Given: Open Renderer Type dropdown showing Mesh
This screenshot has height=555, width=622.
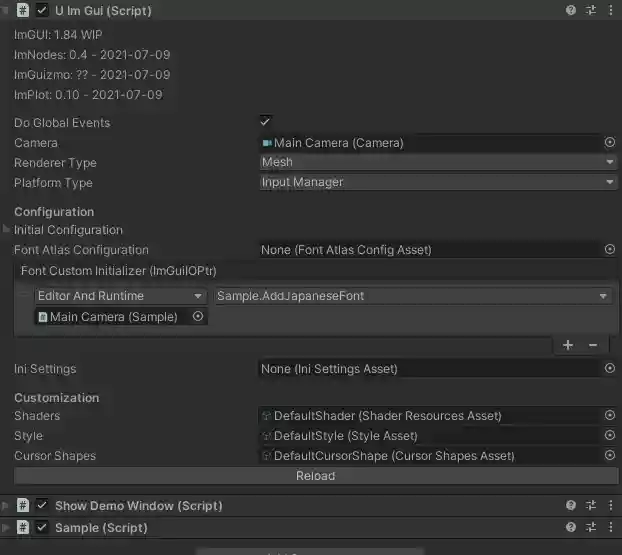Looking at the screenshot, I should [438, 162].
